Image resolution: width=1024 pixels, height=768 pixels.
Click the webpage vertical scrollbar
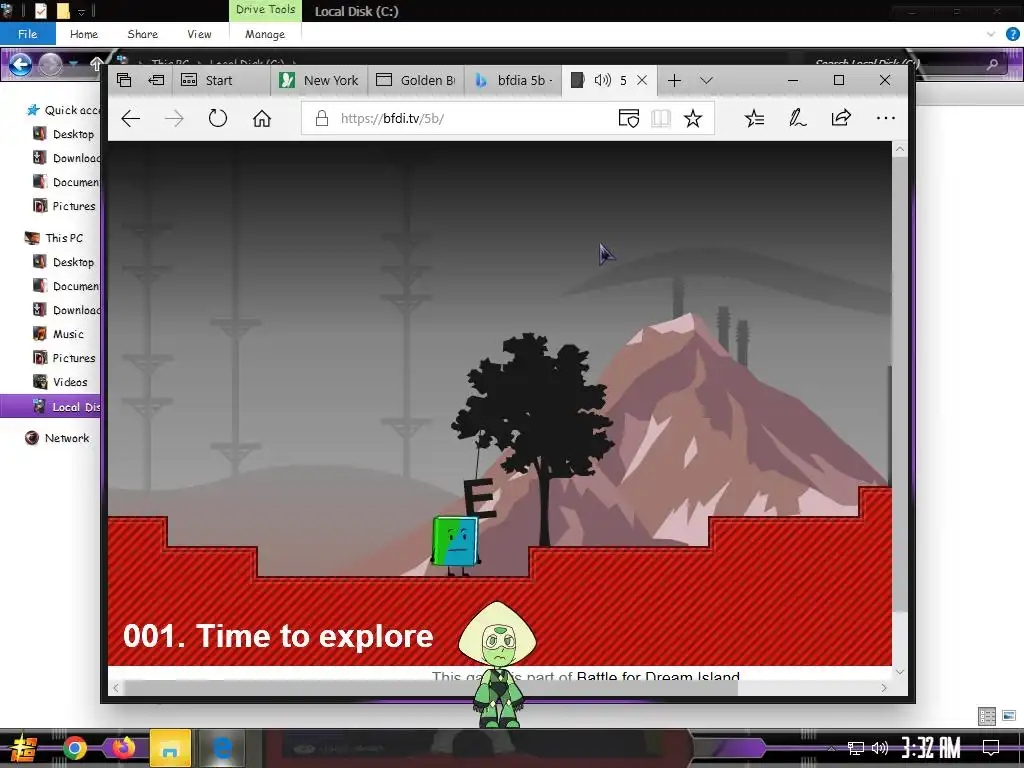tap(900, 385)
